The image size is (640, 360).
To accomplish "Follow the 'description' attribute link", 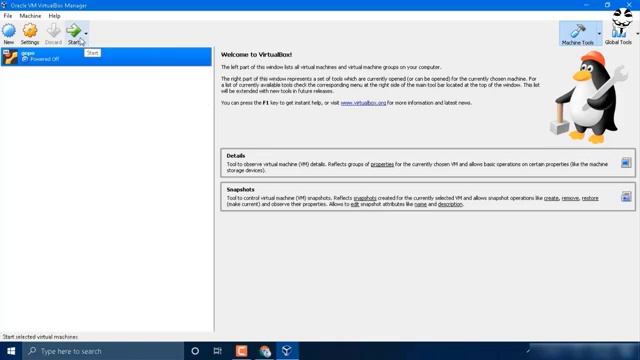I will tap(450, 204).
